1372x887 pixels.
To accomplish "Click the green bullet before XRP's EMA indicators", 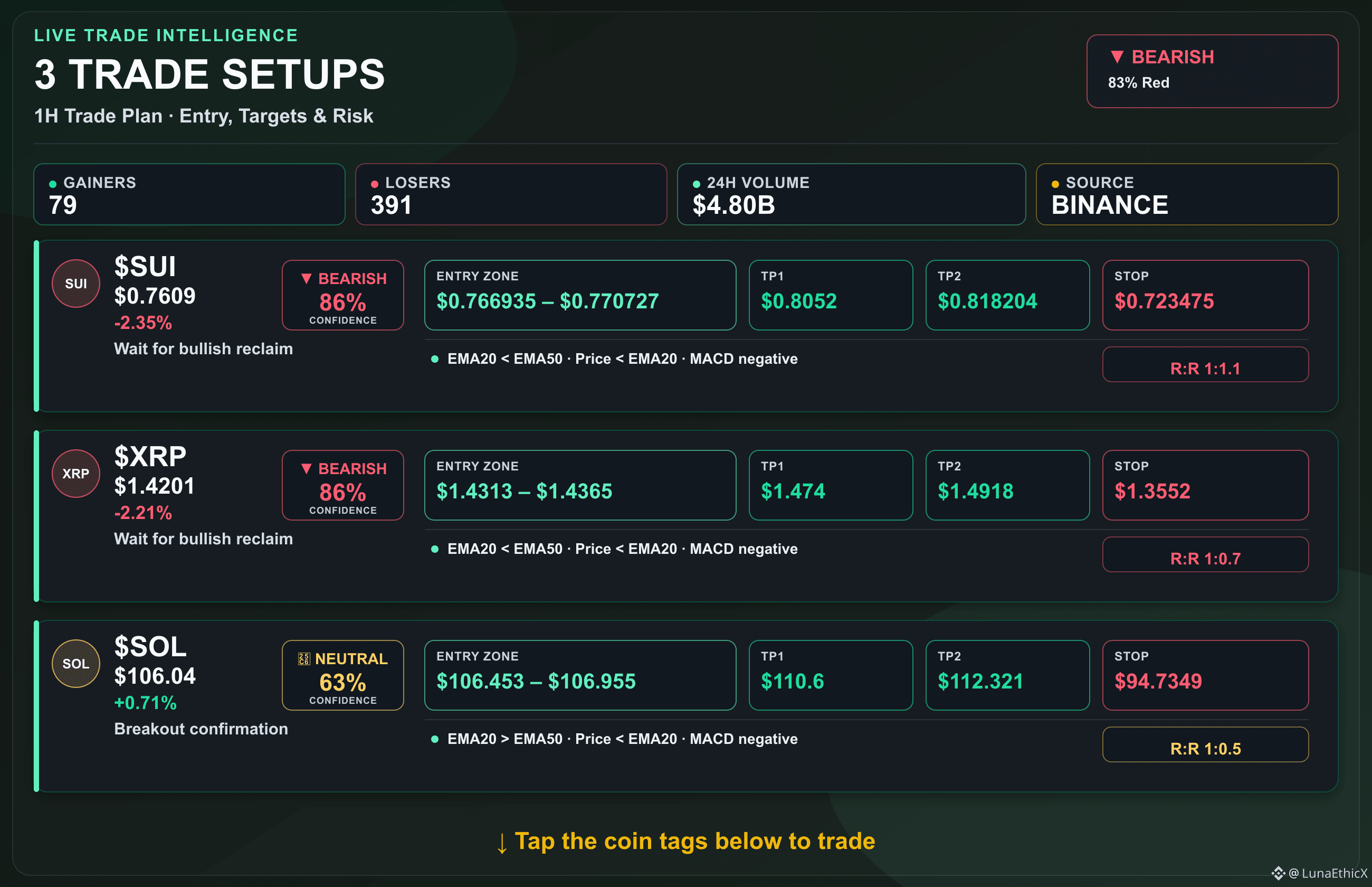I will (435, 549).
